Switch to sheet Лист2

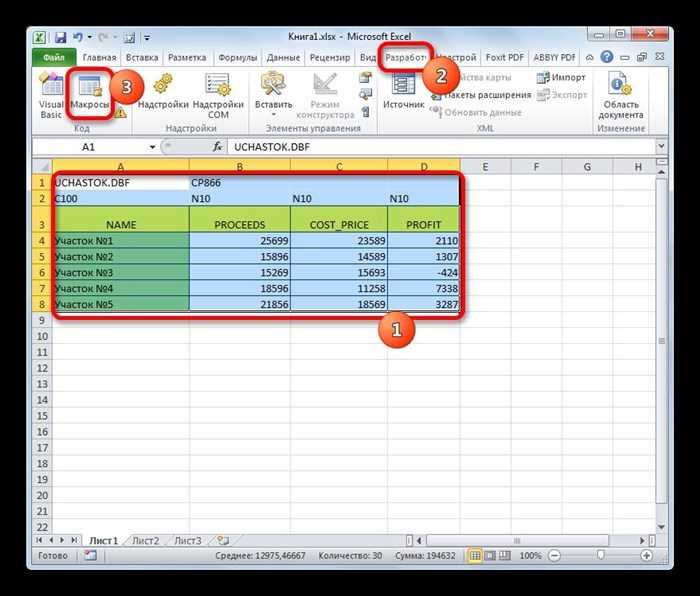coord(146,541)
